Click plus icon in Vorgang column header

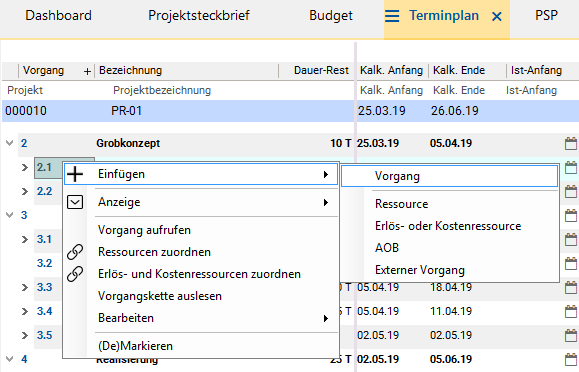87,71
